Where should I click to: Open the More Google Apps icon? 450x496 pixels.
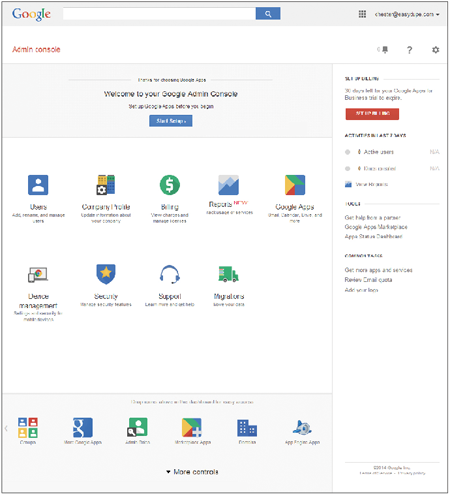(x=83, y=427)
